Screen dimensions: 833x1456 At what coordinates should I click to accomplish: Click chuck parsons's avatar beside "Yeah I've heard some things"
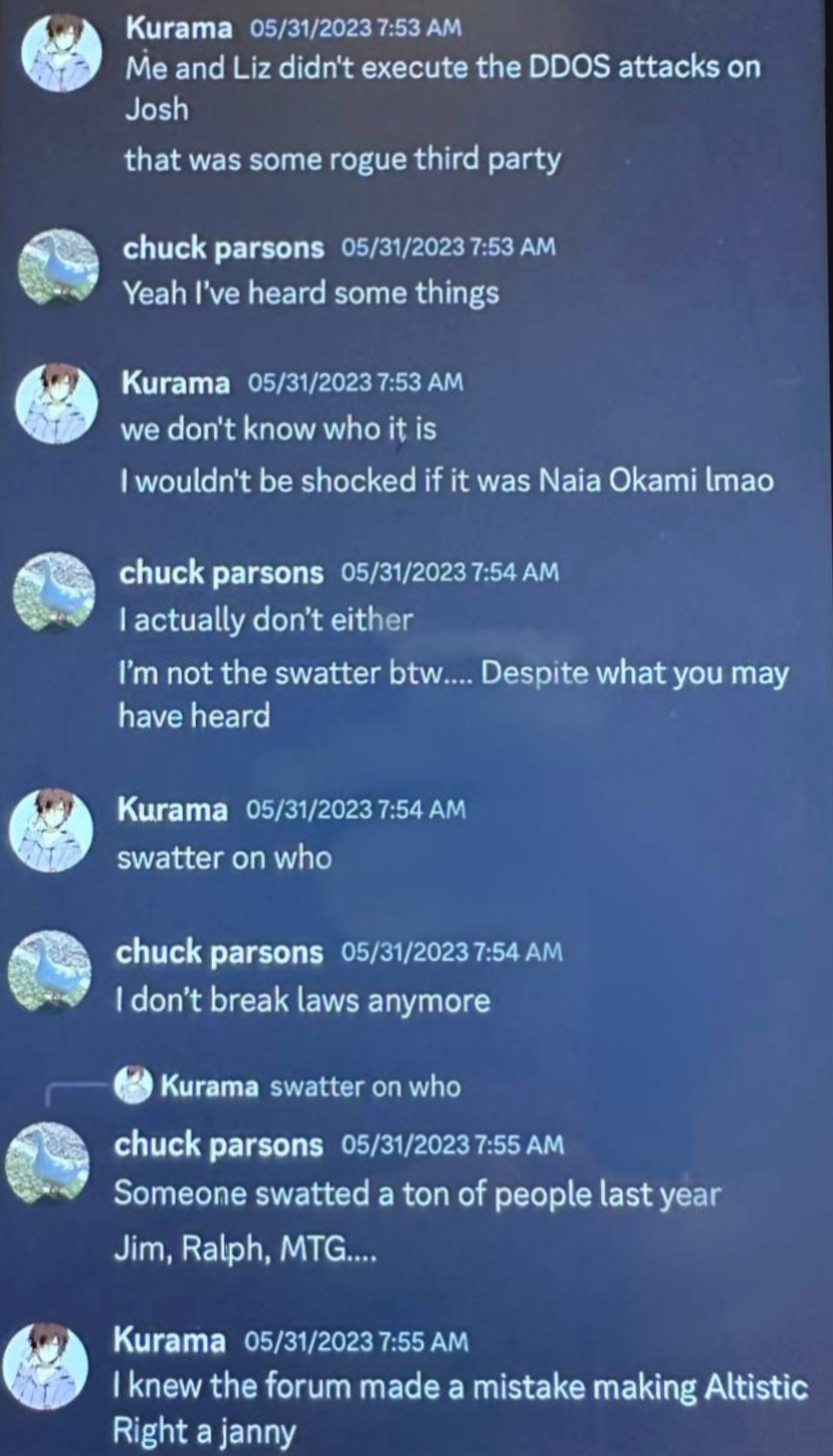tap(58, 268)
